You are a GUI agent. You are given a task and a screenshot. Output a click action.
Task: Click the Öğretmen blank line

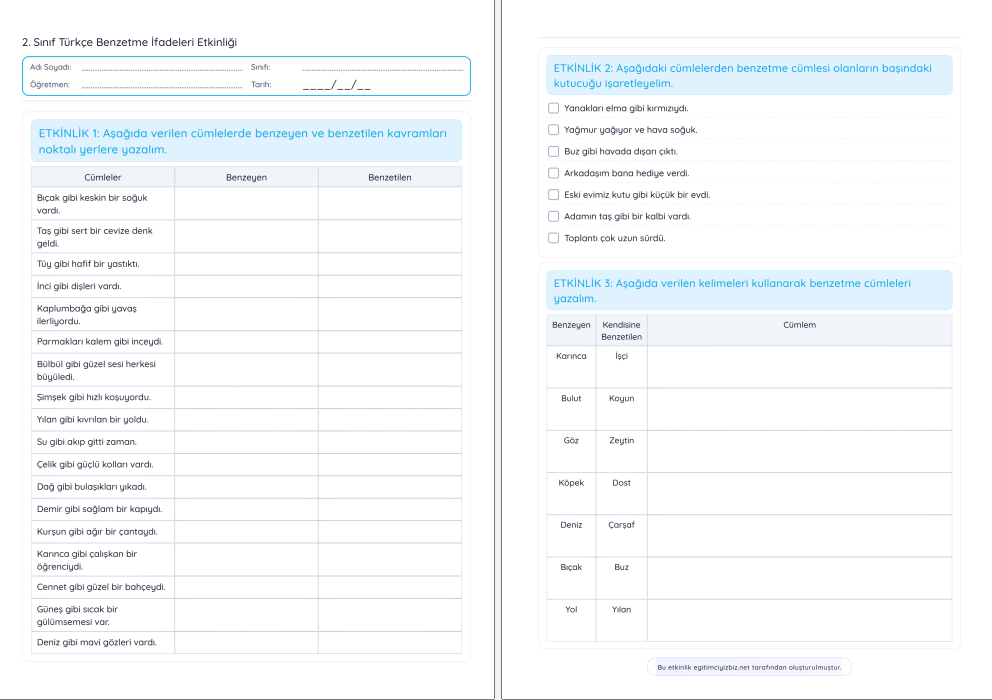161,85
